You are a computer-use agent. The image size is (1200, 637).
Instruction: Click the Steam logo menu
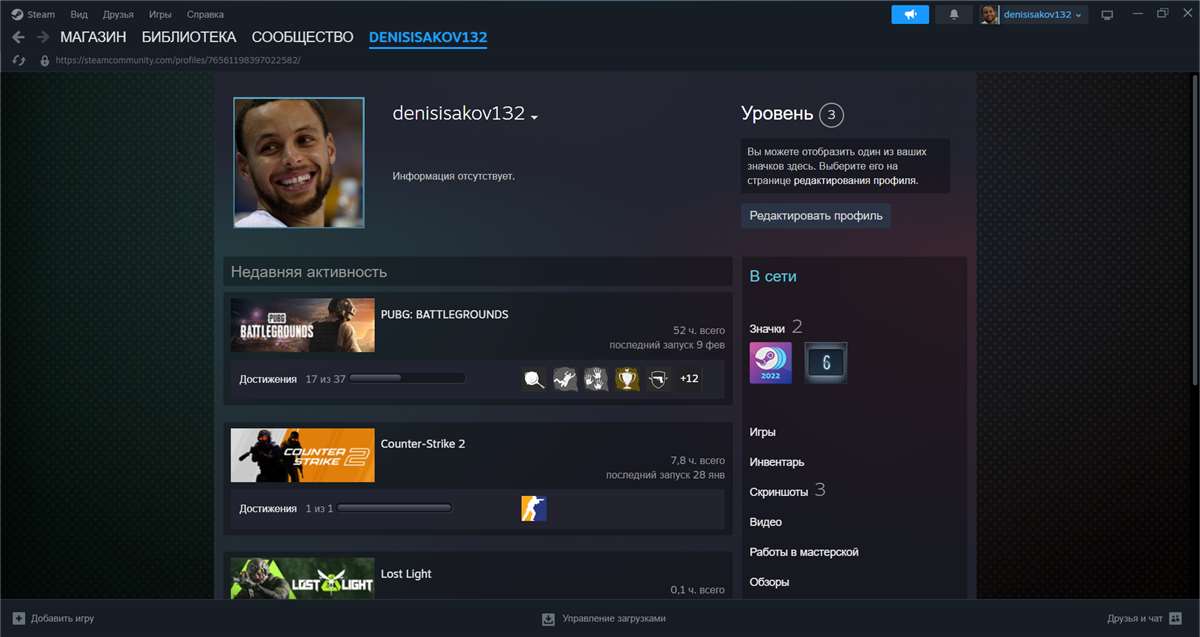point(17,15)
